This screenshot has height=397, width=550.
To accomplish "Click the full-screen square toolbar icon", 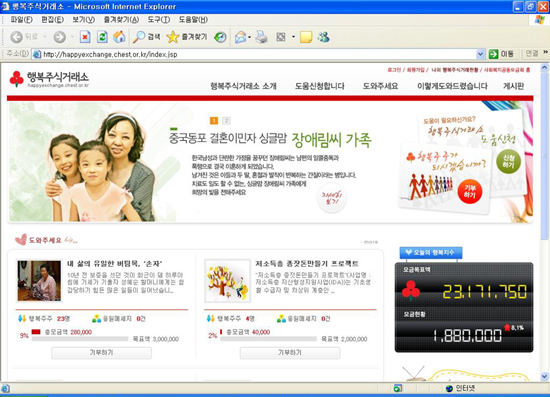I will pos(281,37).
